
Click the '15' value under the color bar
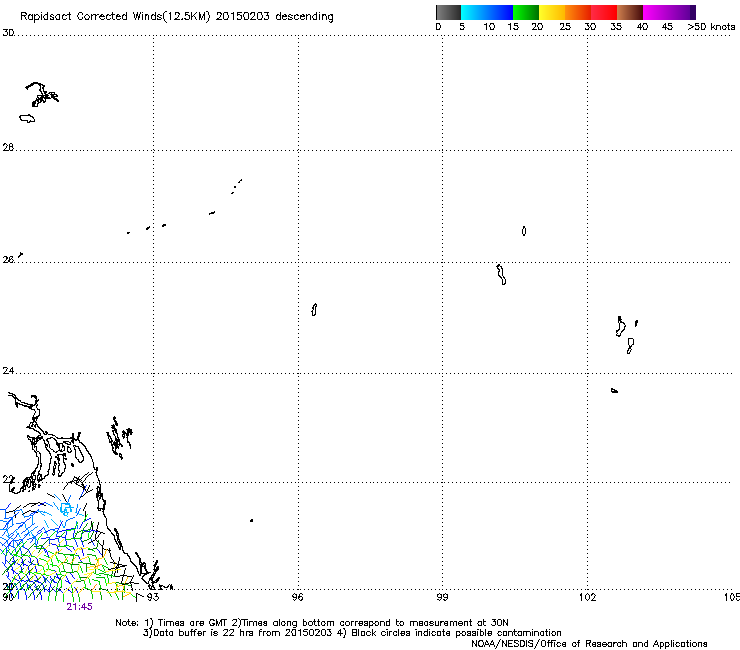[x=513, y=27]
